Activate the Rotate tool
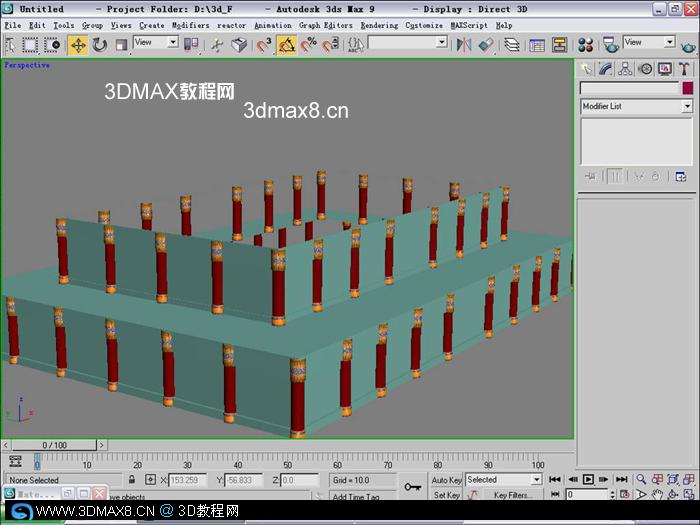700x525 pixels. coord(100,45)
